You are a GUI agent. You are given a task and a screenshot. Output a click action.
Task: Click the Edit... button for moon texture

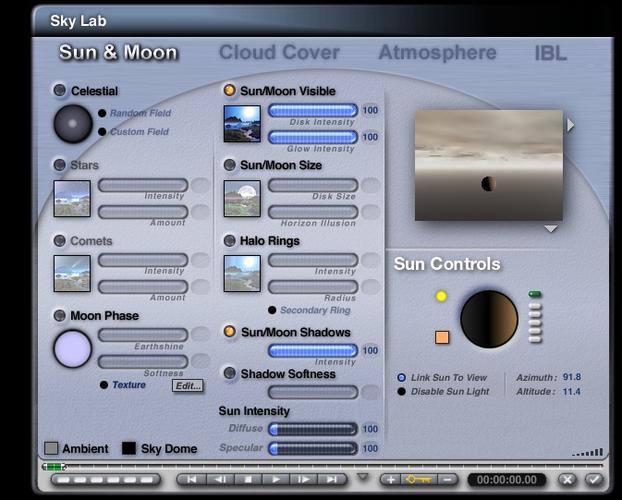pyautogui.click(x=188, y=386)
